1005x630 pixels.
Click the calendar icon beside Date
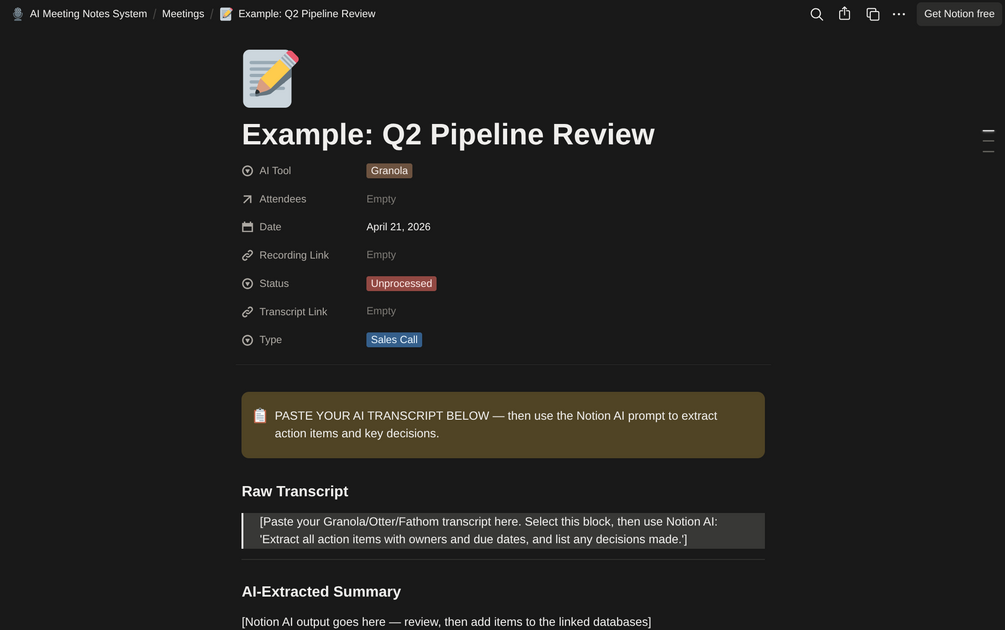tap(247, 227)
